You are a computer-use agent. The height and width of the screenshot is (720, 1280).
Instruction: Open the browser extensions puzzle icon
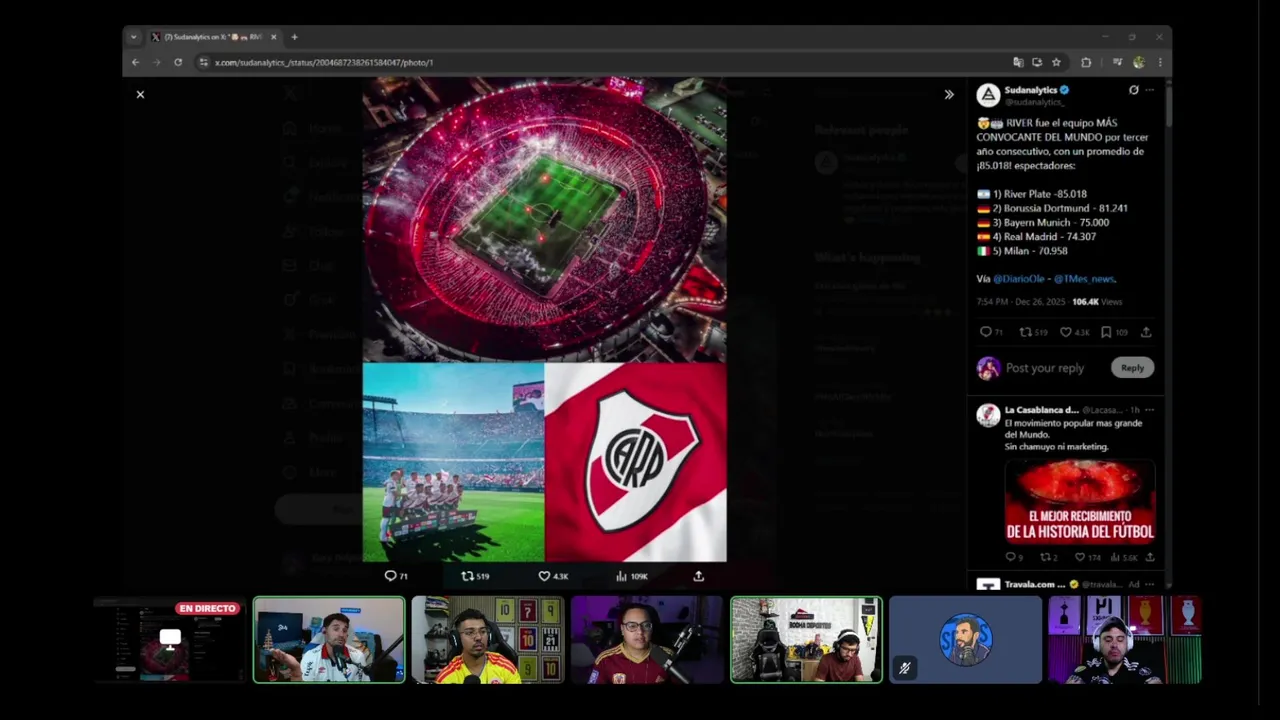1086,62
